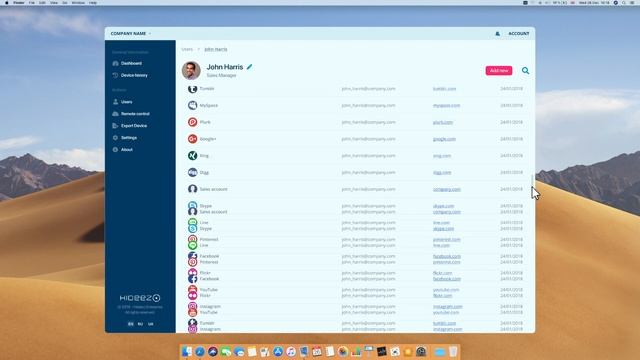Screen dimensions: 640x360
Task: Open the google.com link
Action: (x=444, y=139)
